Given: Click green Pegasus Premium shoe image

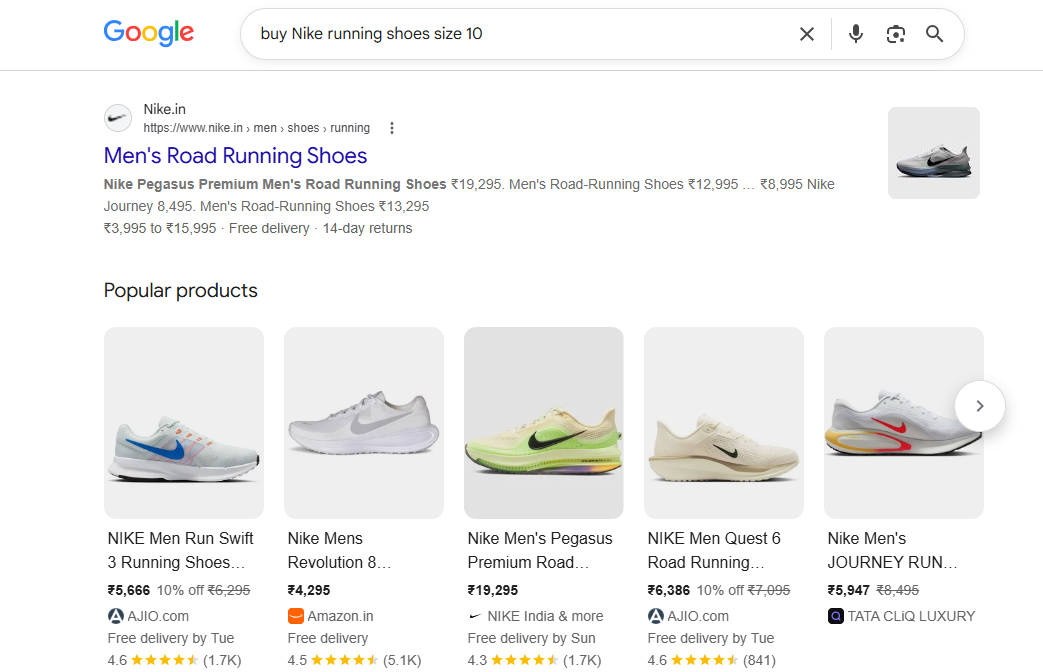Looking at the screenshot, I should point(543,422).
